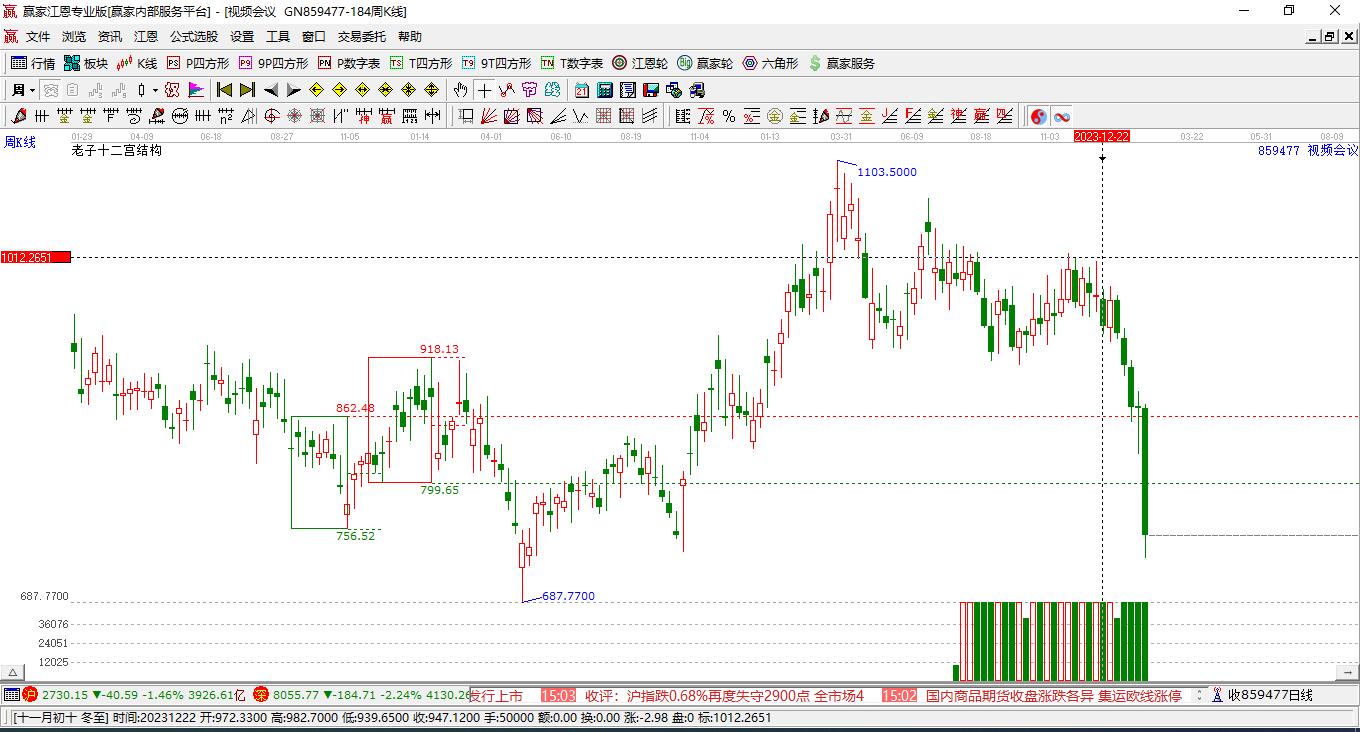Open the 窗口 menu

(x=314, y=37)
